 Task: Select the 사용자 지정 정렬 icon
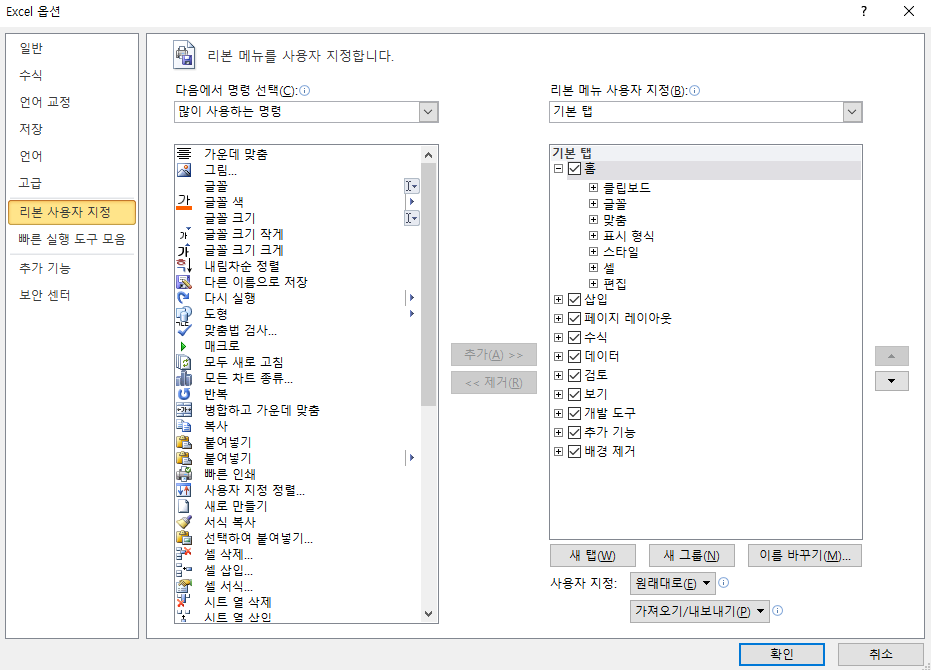184,490
